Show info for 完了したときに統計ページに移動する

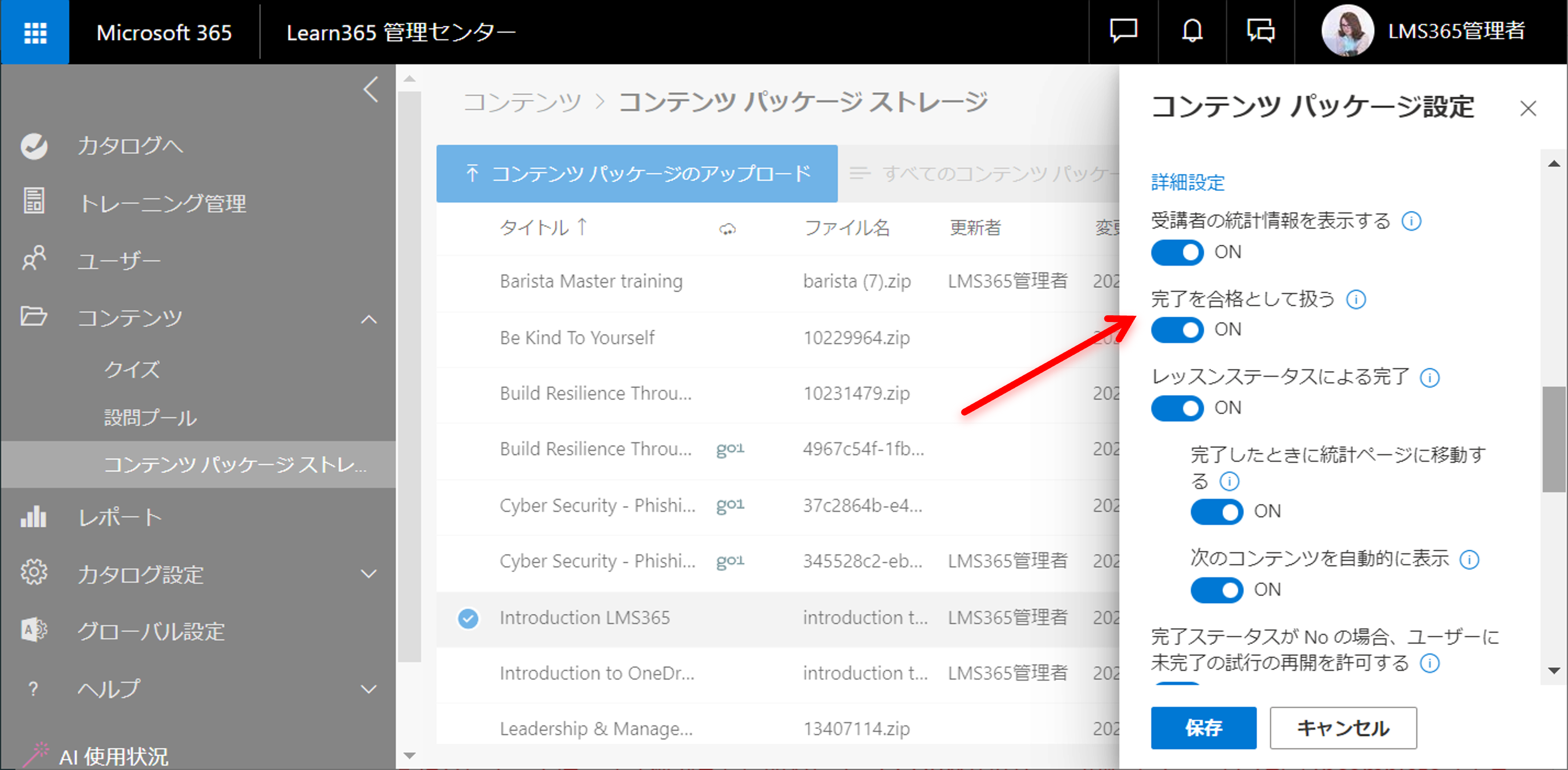point(1229,482)
